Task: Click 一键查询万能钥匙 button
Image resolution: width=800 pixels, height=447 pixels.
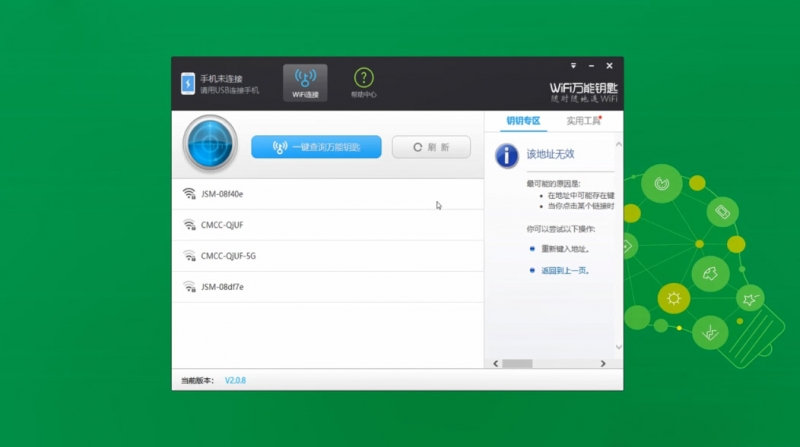Action: click(316, 147)
